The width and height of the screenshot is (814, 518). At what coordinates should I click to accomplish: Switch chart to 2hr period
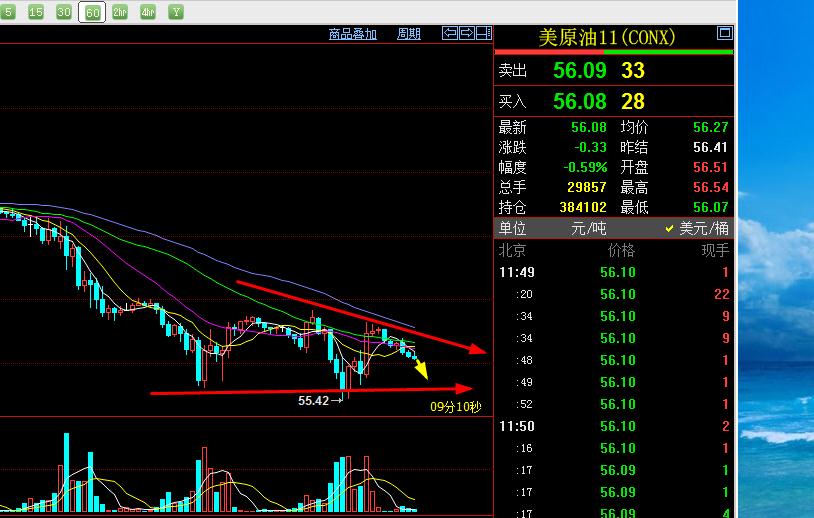[x=120, y=12]
